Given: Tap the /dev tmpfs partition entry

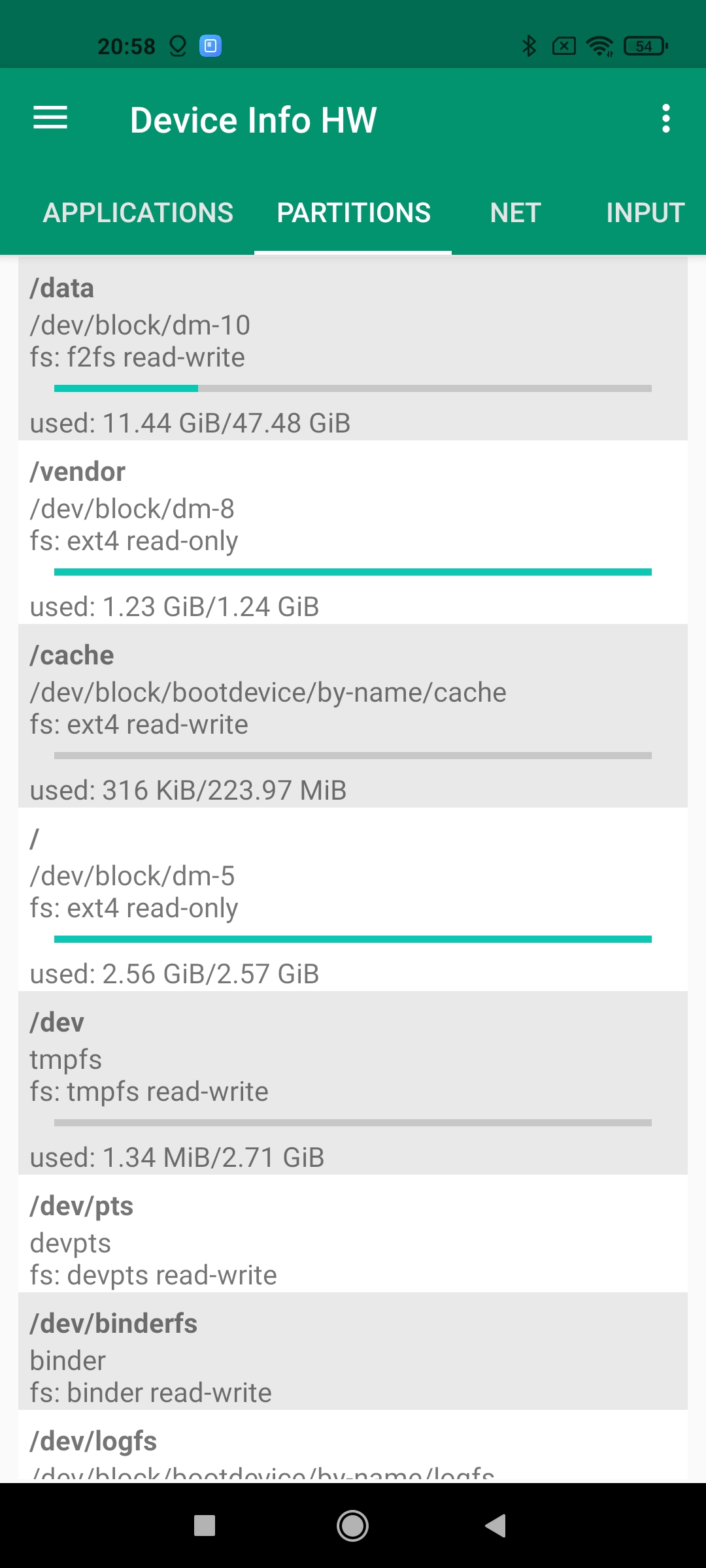Looking at the screenshot, I should (x=353, y=1083).
